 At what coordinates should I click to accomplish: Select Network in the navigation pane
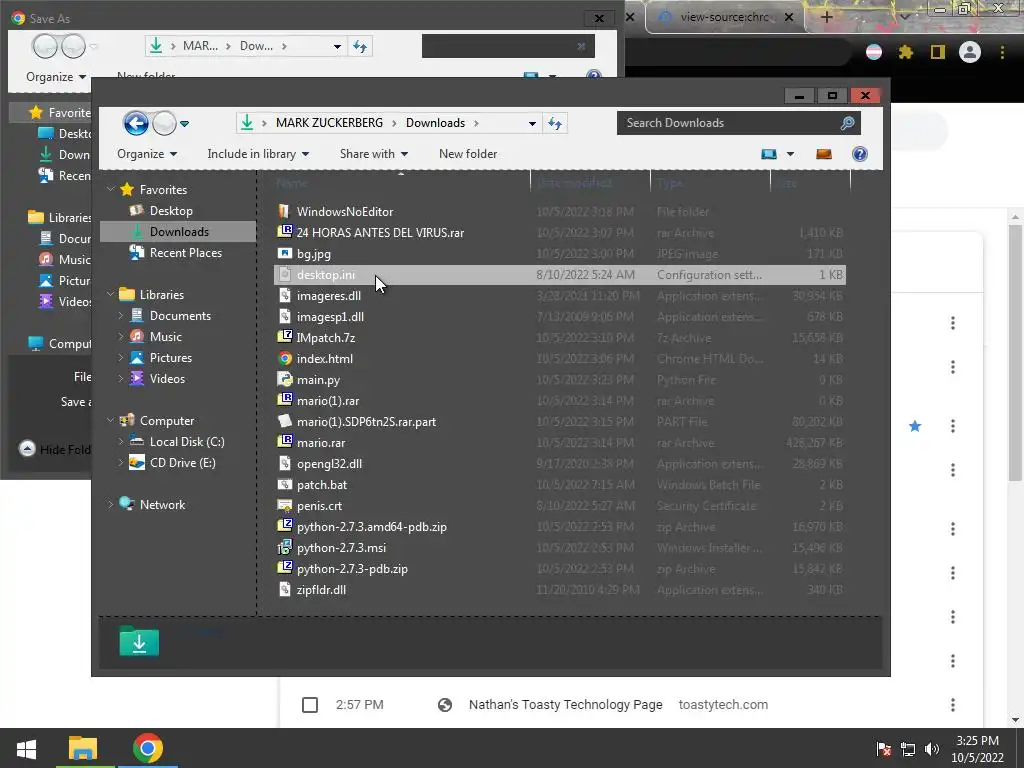pyautogui.click(x=162, y=505)
